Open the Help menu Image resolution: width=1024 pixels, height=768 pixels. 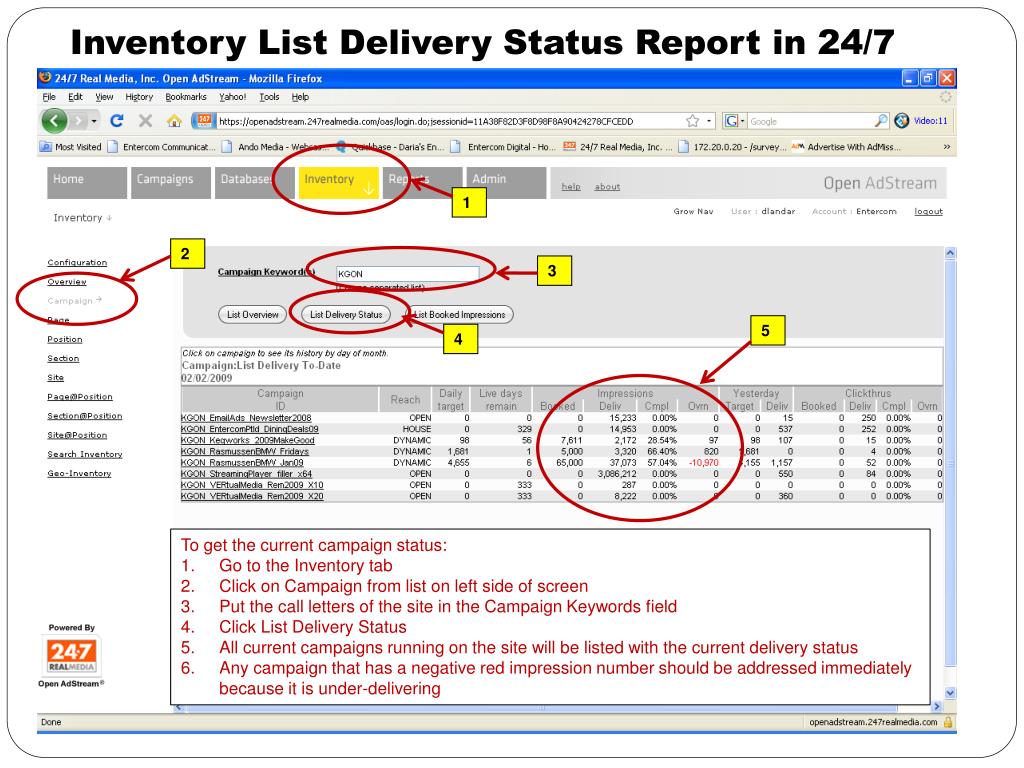pos(300,97)
